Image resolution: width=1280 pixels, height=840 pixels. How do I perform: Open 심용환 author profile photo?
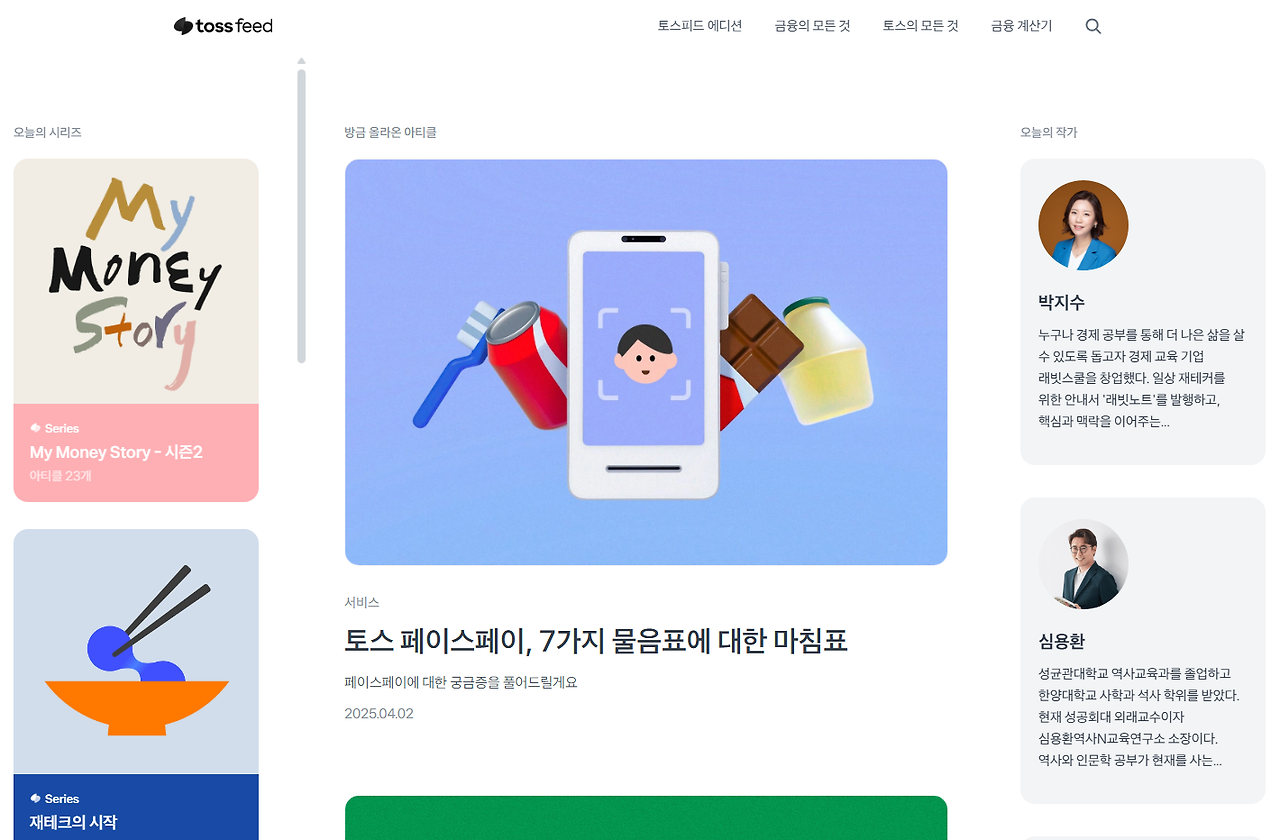click(1083, 564)
